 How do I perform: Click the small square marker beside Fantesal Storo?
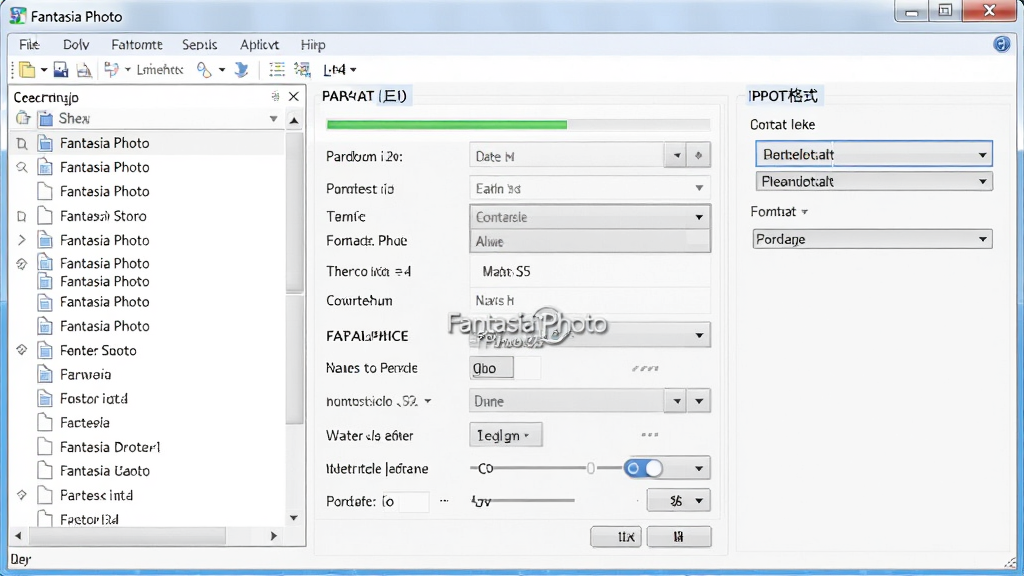[22, 216]
